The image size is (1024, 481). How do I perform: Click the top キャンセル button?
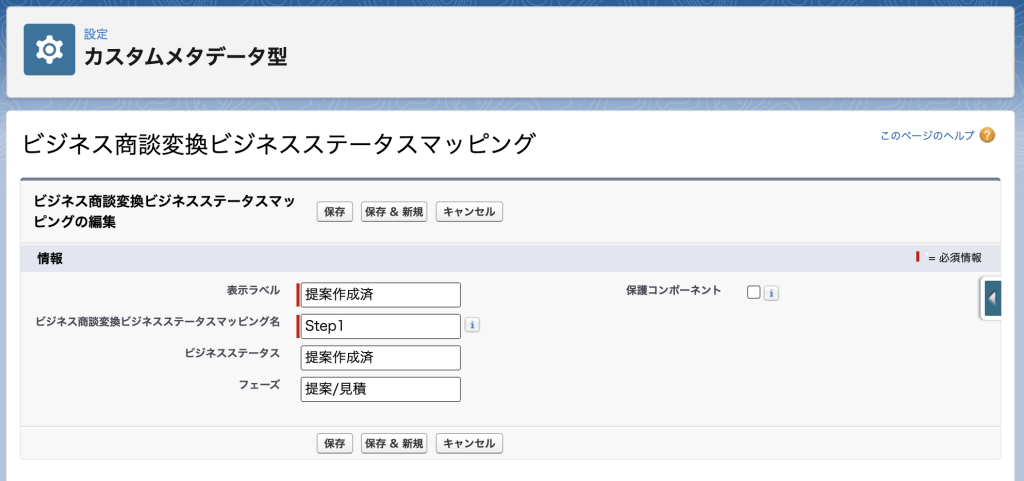click(470, 212)
